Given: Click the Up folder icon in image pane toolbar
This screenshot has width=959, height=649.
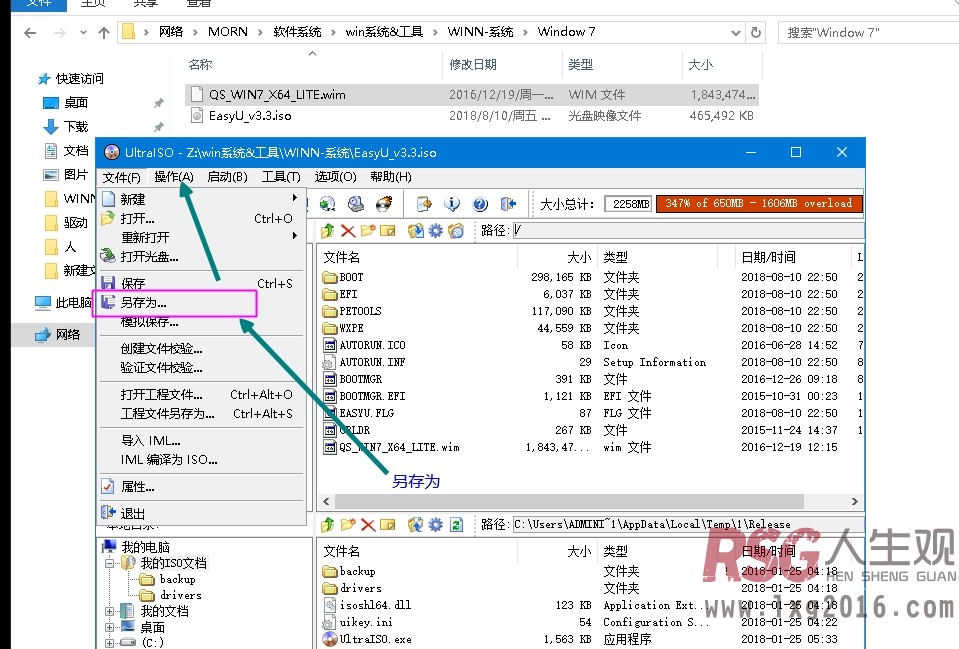Looking at the screenshot, I should tap(328, 231).
